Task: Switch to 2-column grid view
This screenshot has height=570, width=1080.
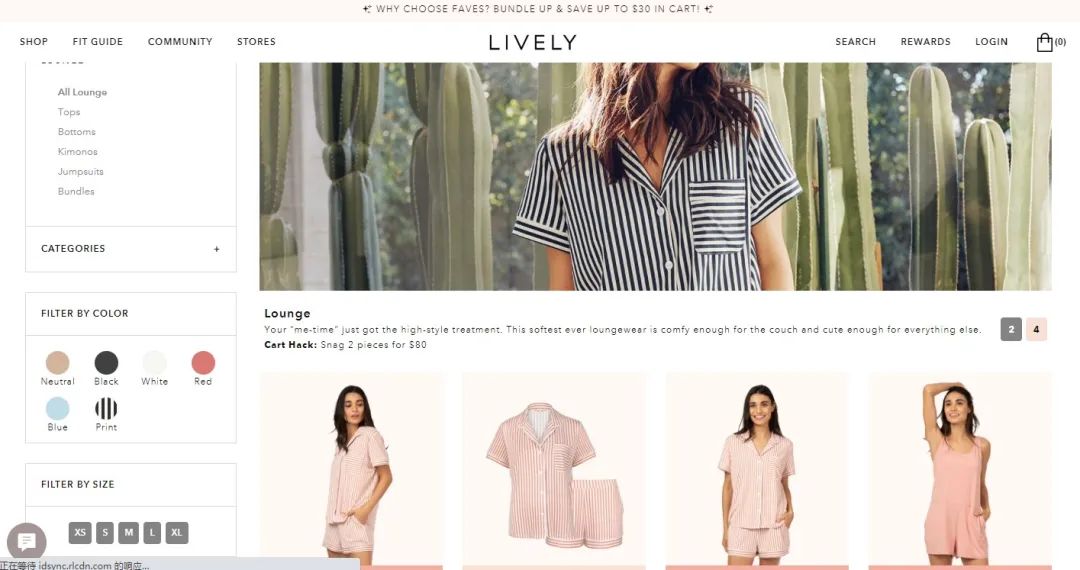Action: click(x=1010, y=329)
